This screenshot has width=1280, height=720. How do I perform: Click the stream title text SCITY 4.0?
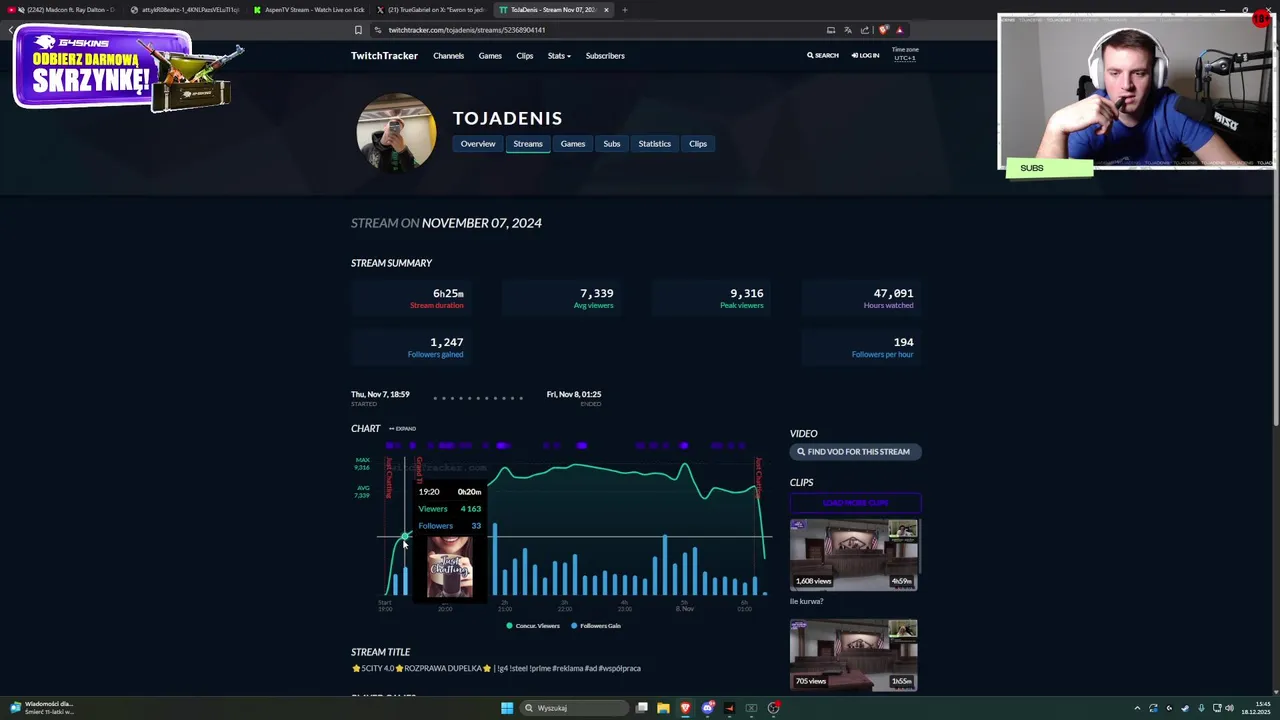tap(496, 668)
